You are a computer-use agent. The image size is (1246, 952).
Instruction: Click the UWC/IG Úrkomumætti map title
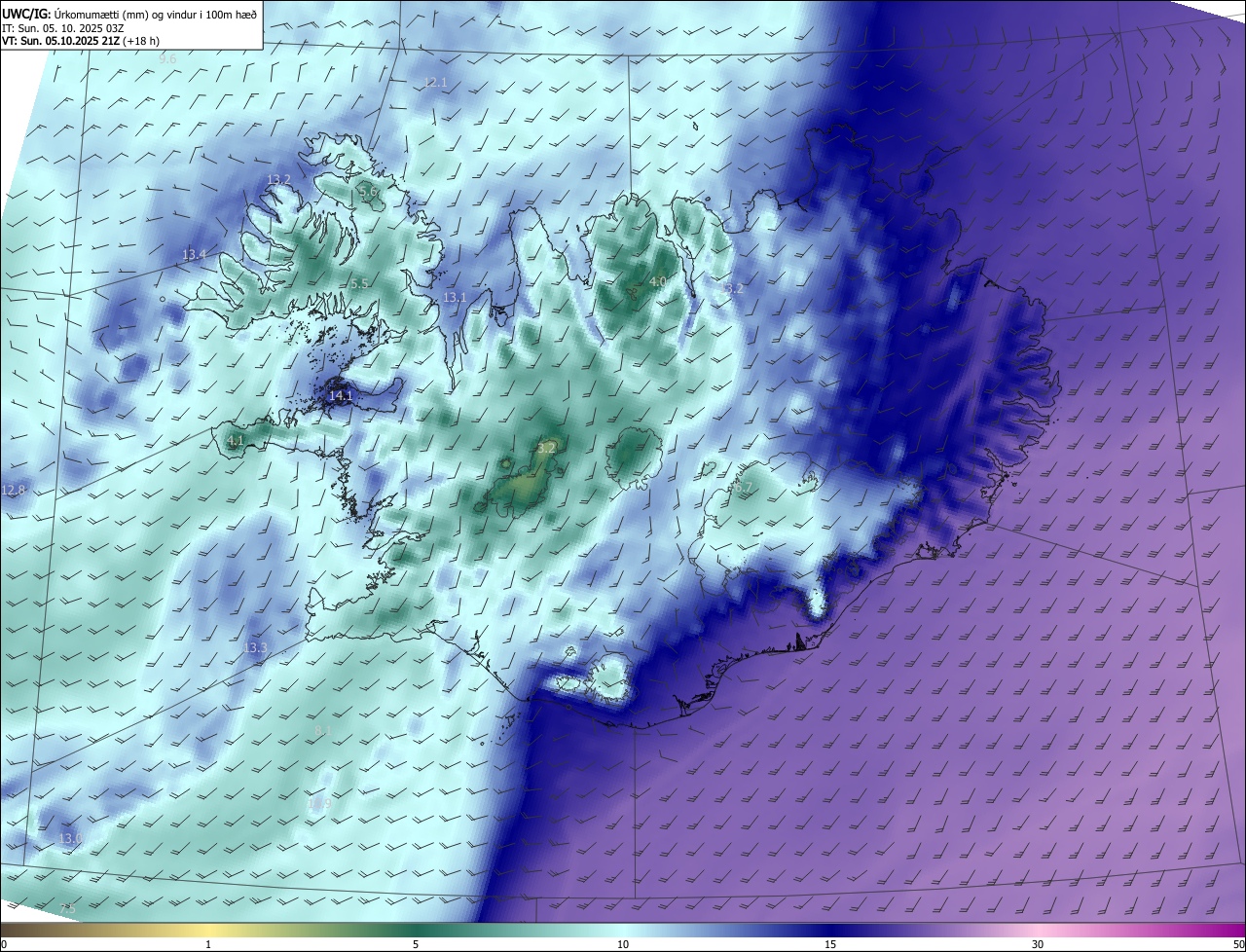[x=129, y=14]
